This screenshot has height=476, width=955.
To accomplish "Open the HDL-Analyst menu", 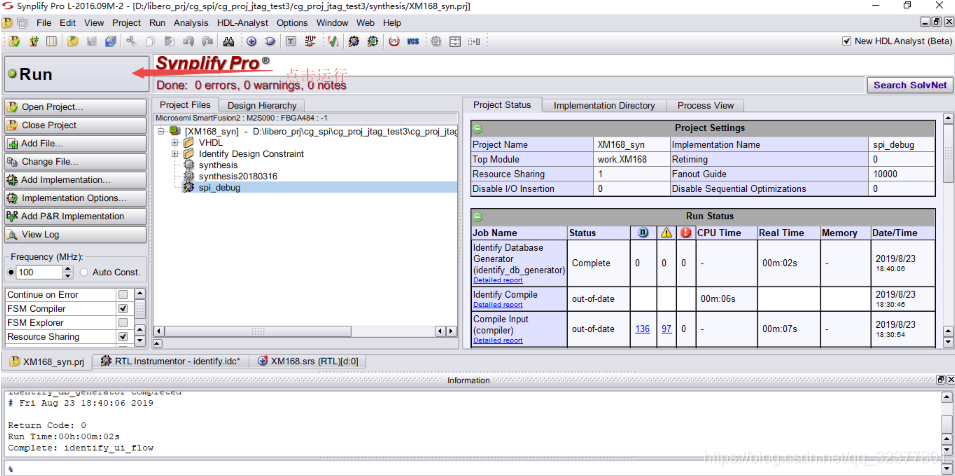I will pos(242,23).
